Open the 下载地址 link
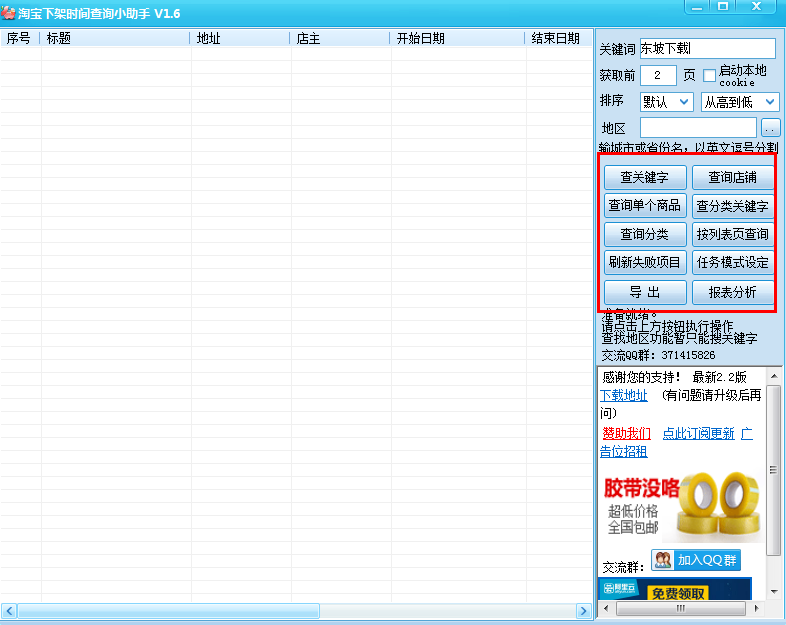 (624, 395)
